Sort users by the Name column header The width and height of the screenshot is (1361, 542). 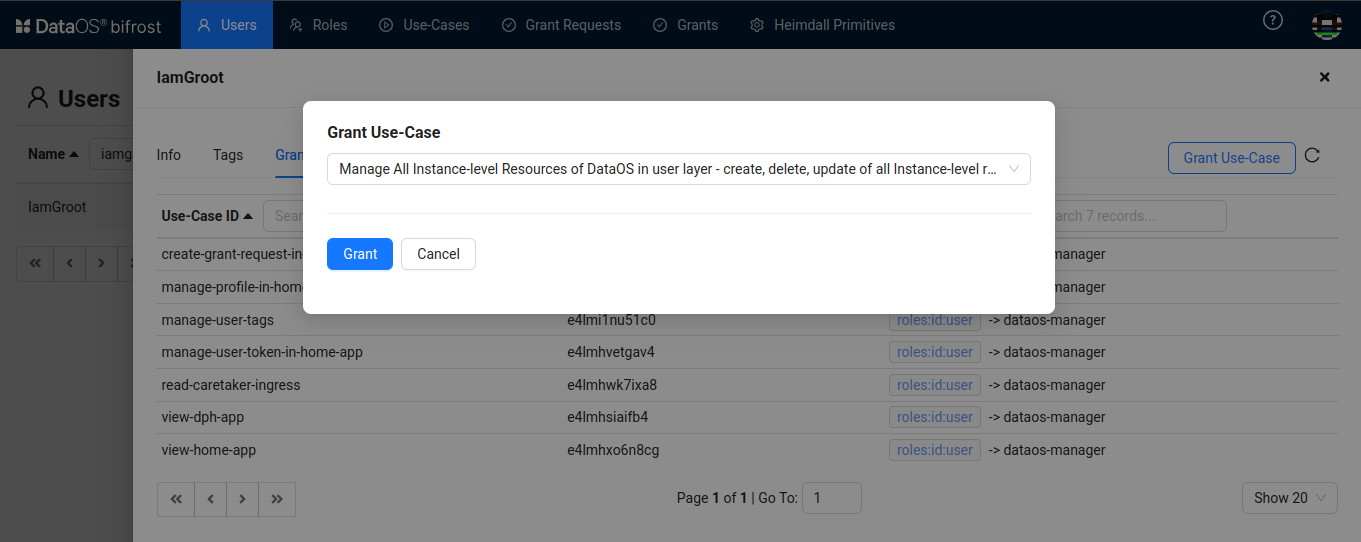53,154
